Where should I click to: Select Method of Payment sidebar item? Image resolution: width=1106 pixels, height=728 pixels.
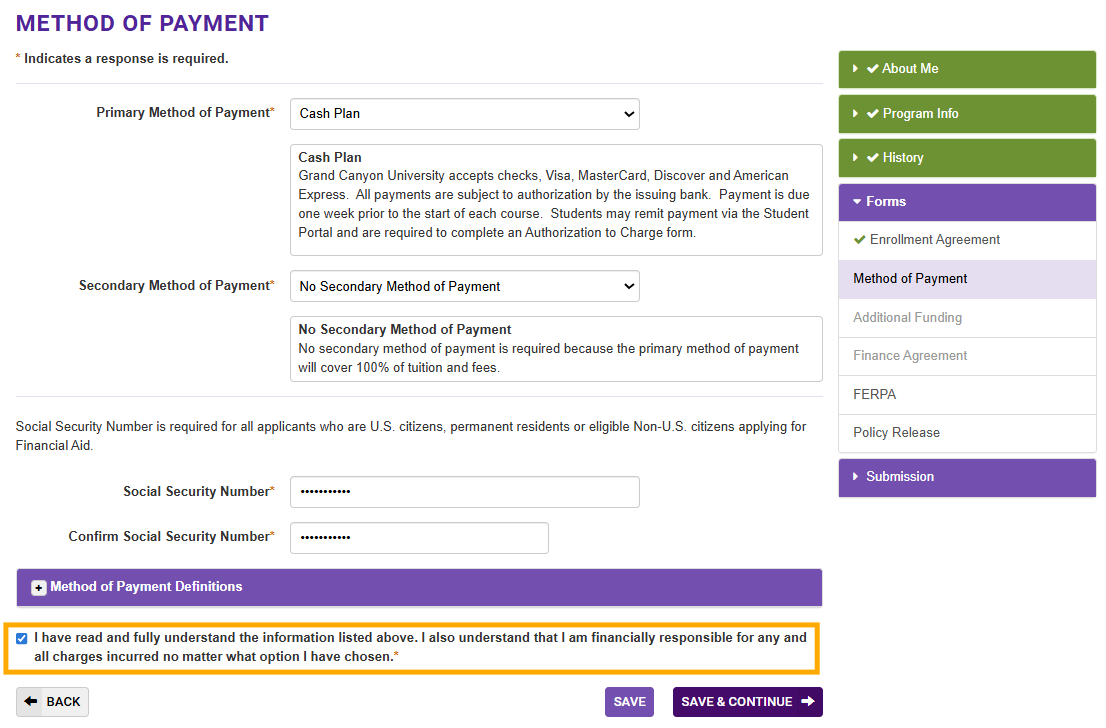910,279
